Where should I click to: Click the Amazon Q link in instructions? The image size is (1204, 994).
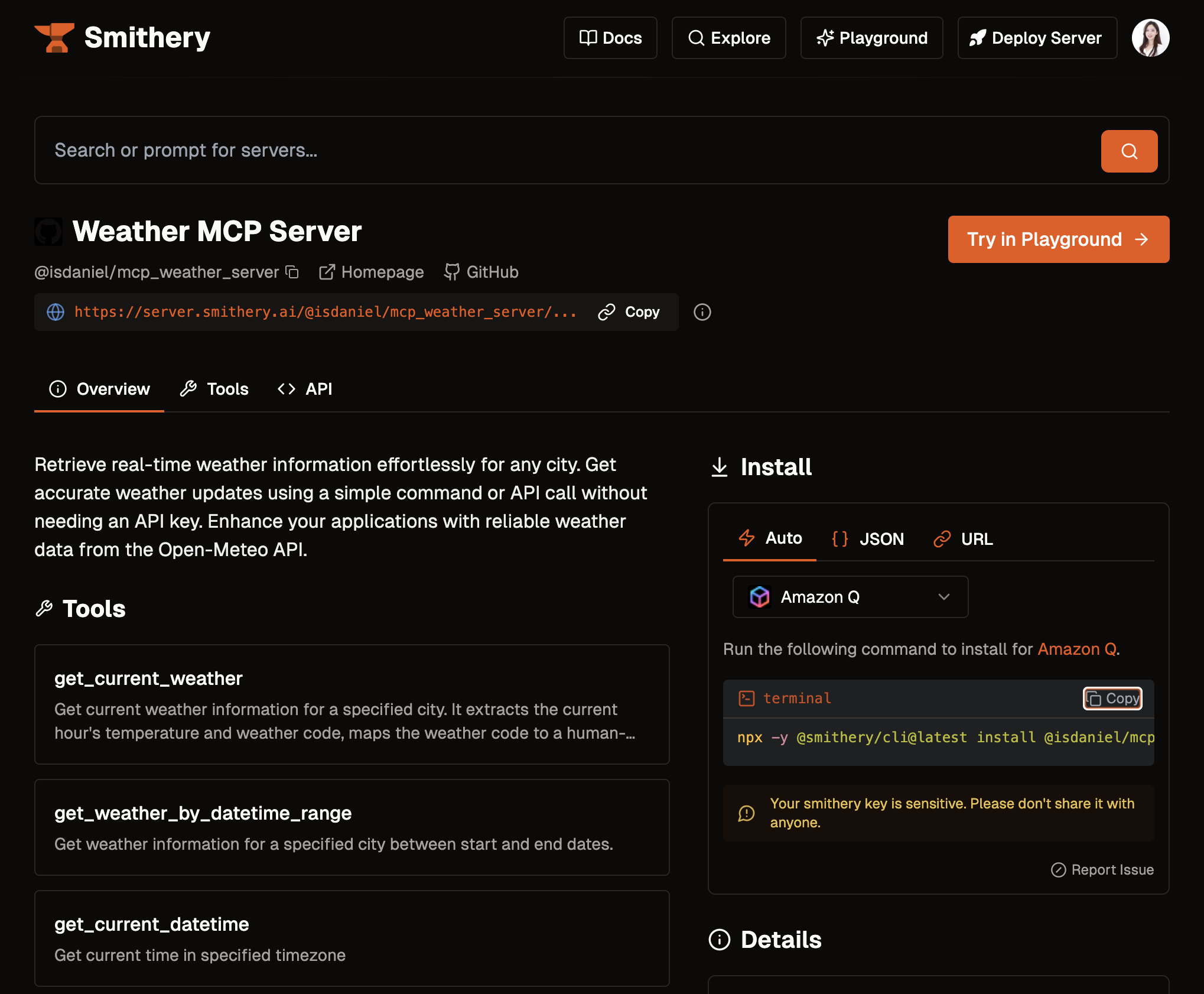pyautogui.click(x=1077, y=649)
